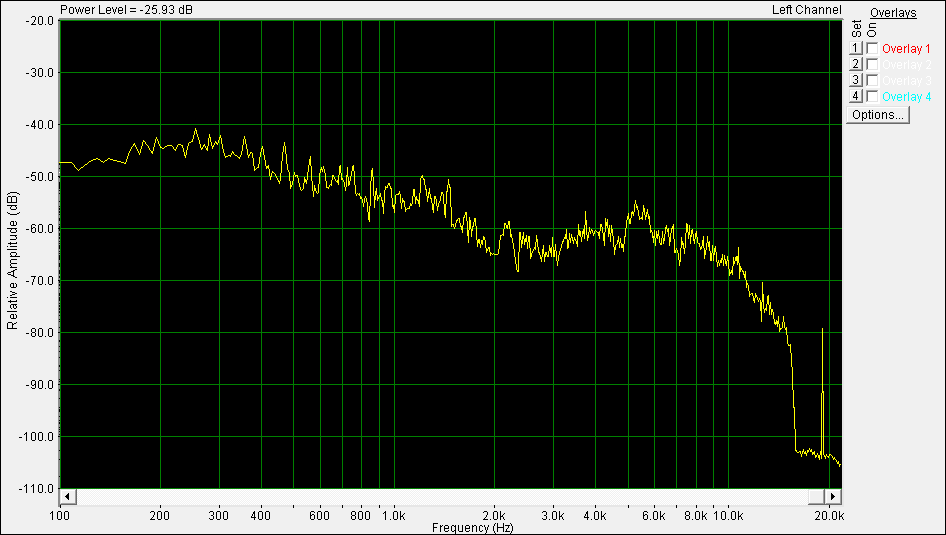
Task: Enable the Overlay 4 checkbox
Action: point(872,97)
